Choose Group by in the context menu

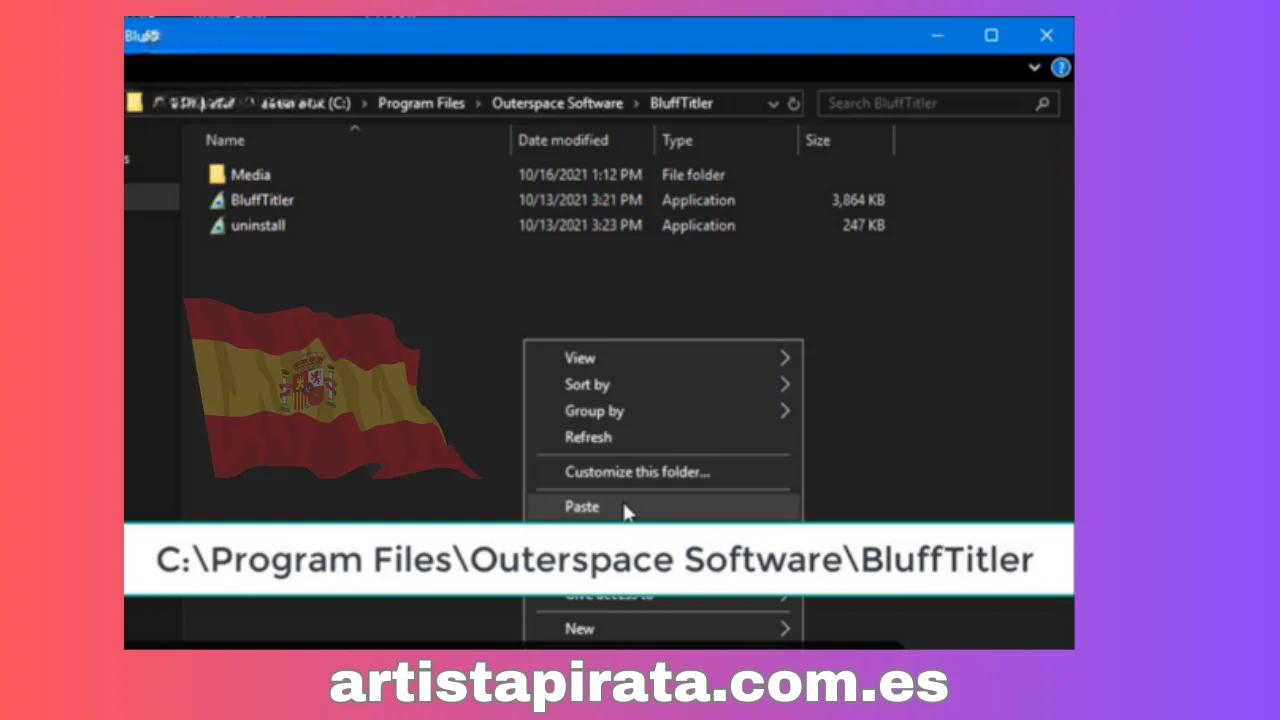[594, 411]
